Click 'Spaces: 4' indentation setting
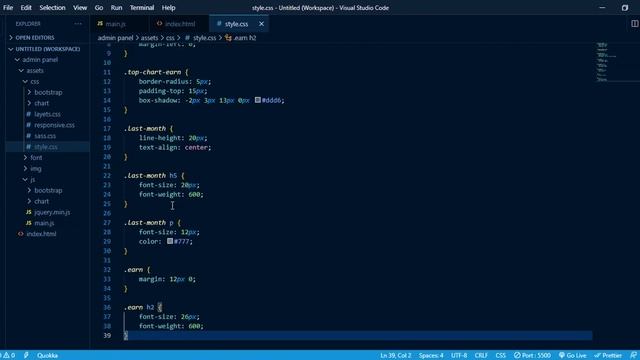The image size is (640, 360). tap(431, 355)
